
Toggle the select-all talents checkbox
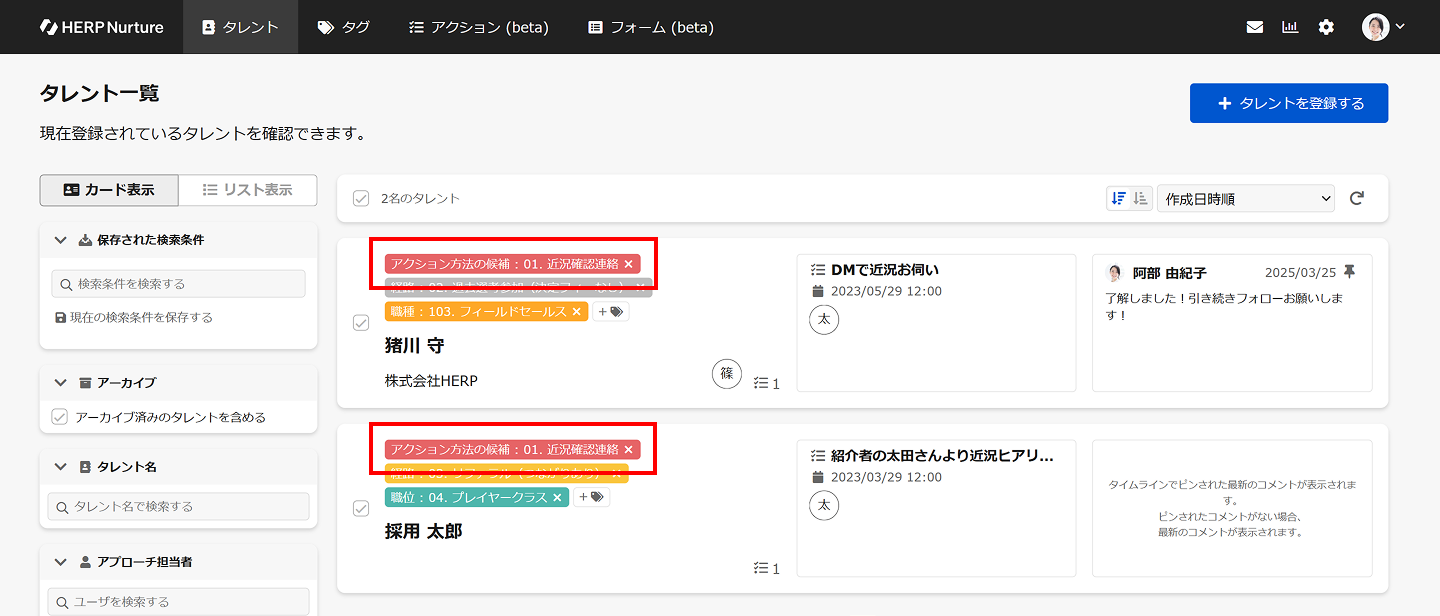[x=361, y=198]
